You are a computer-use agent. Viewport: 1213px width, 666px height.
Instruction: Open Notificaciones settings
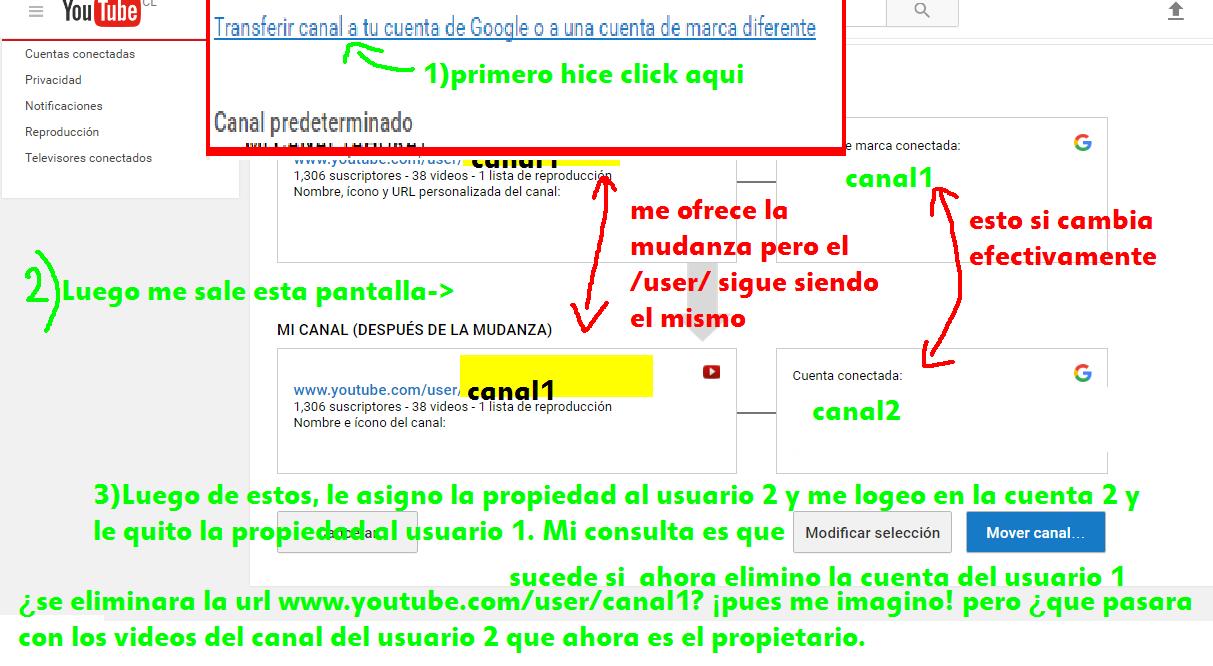coord(64,106)
